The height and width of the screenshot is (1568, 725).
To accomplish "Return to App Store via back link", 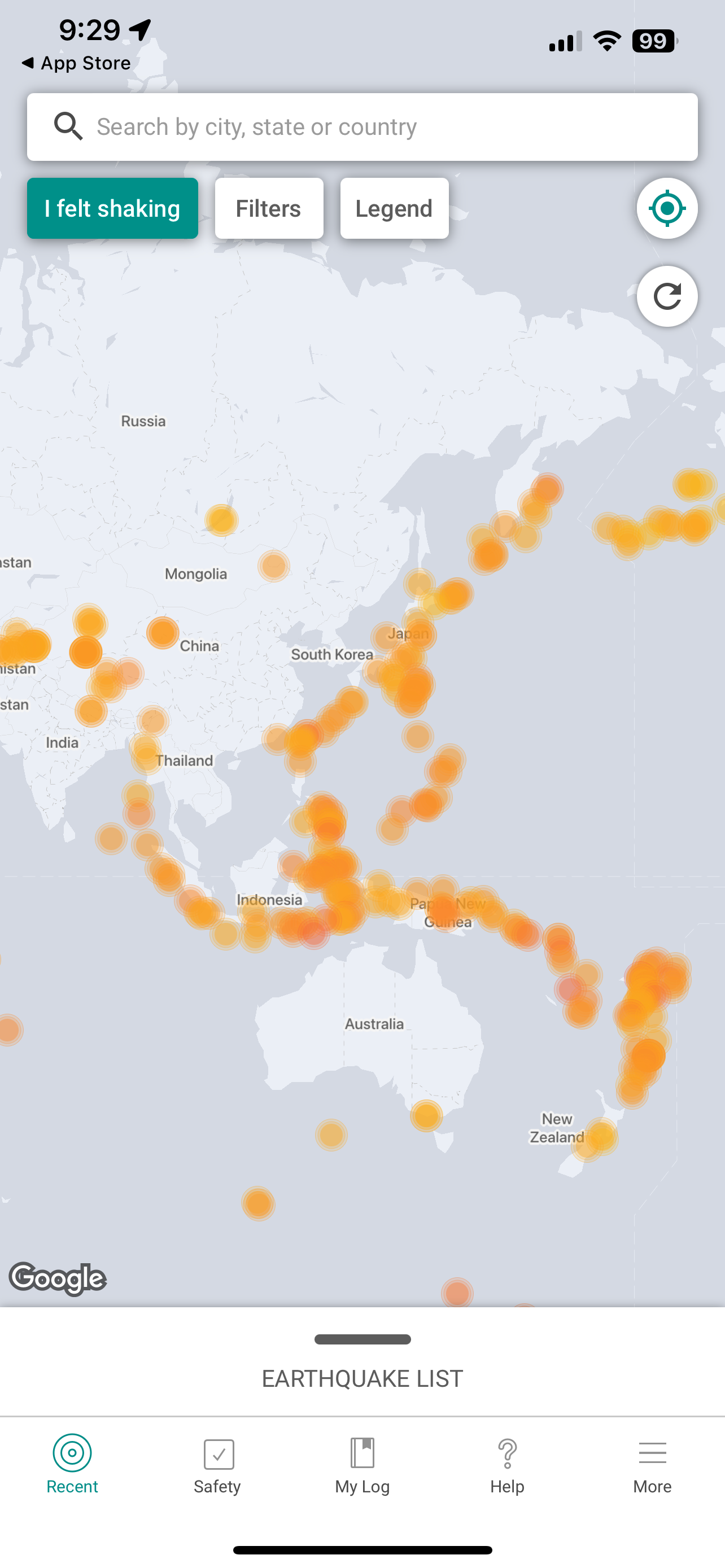I will coord(76,63).
